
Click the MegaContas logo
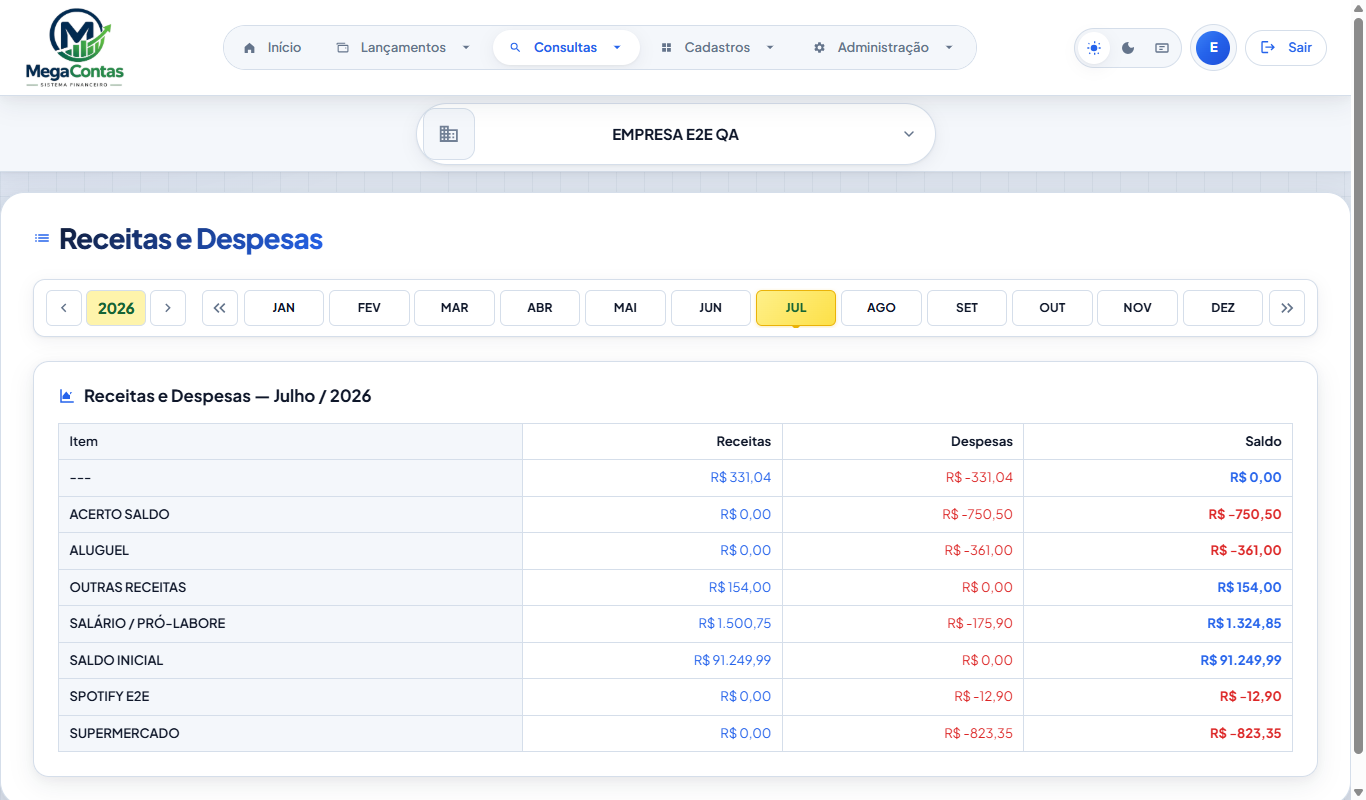click(75, 48)
